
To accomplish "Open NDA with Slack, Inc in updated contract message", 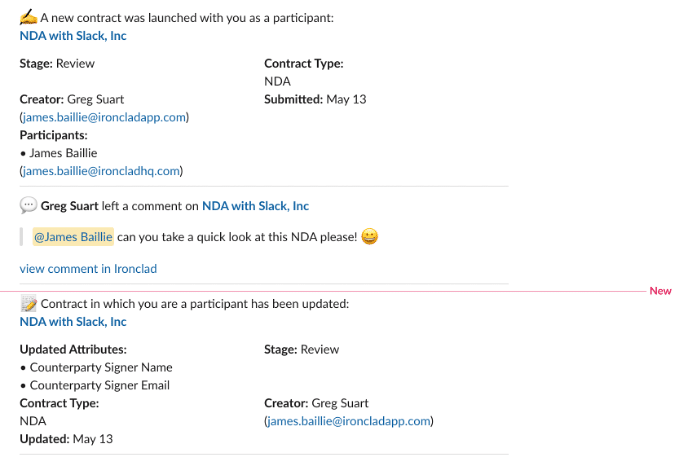I will click(73, 322).
